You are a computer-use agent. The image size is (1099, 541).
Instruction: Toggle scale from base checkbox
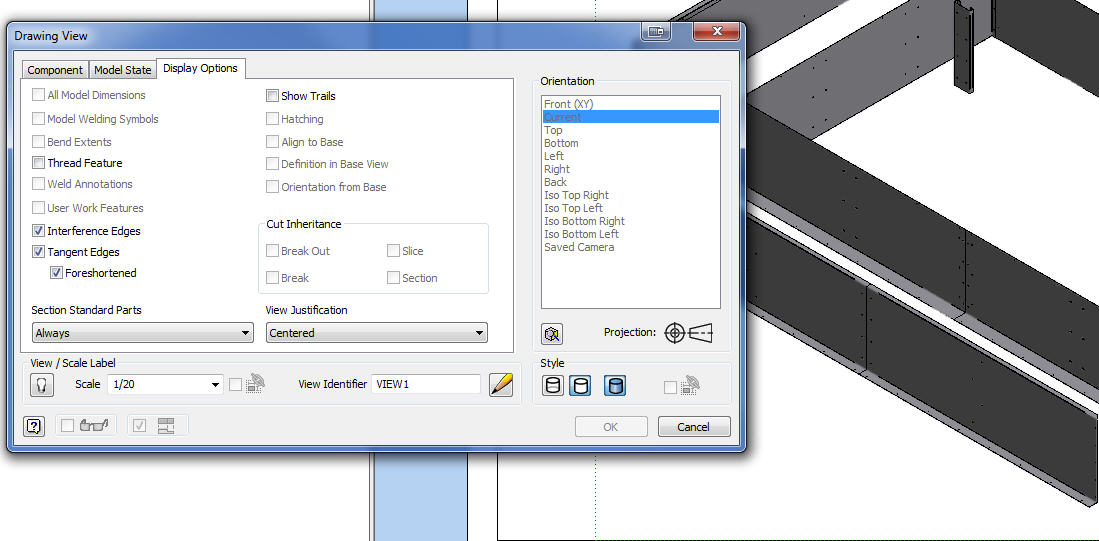point(236,385)
